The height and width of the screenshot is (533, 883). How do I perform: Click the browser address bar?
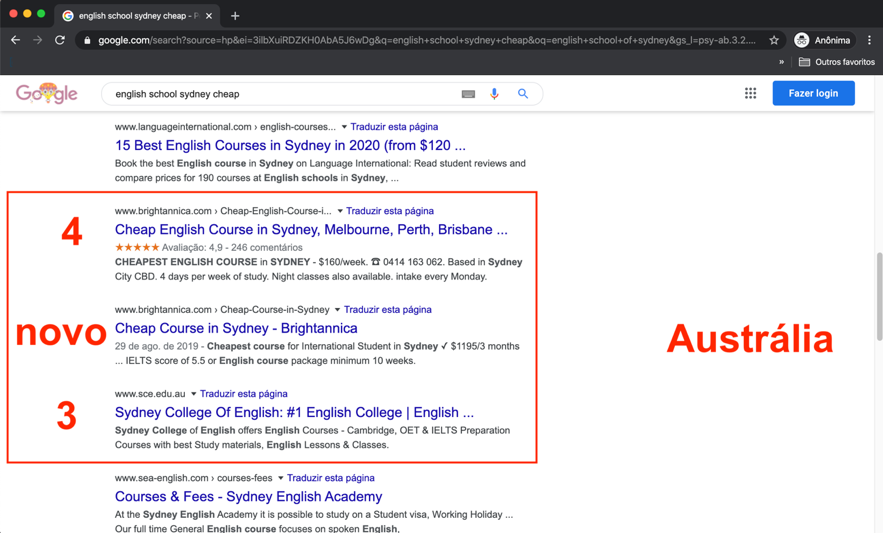click(x=427, y=40)
